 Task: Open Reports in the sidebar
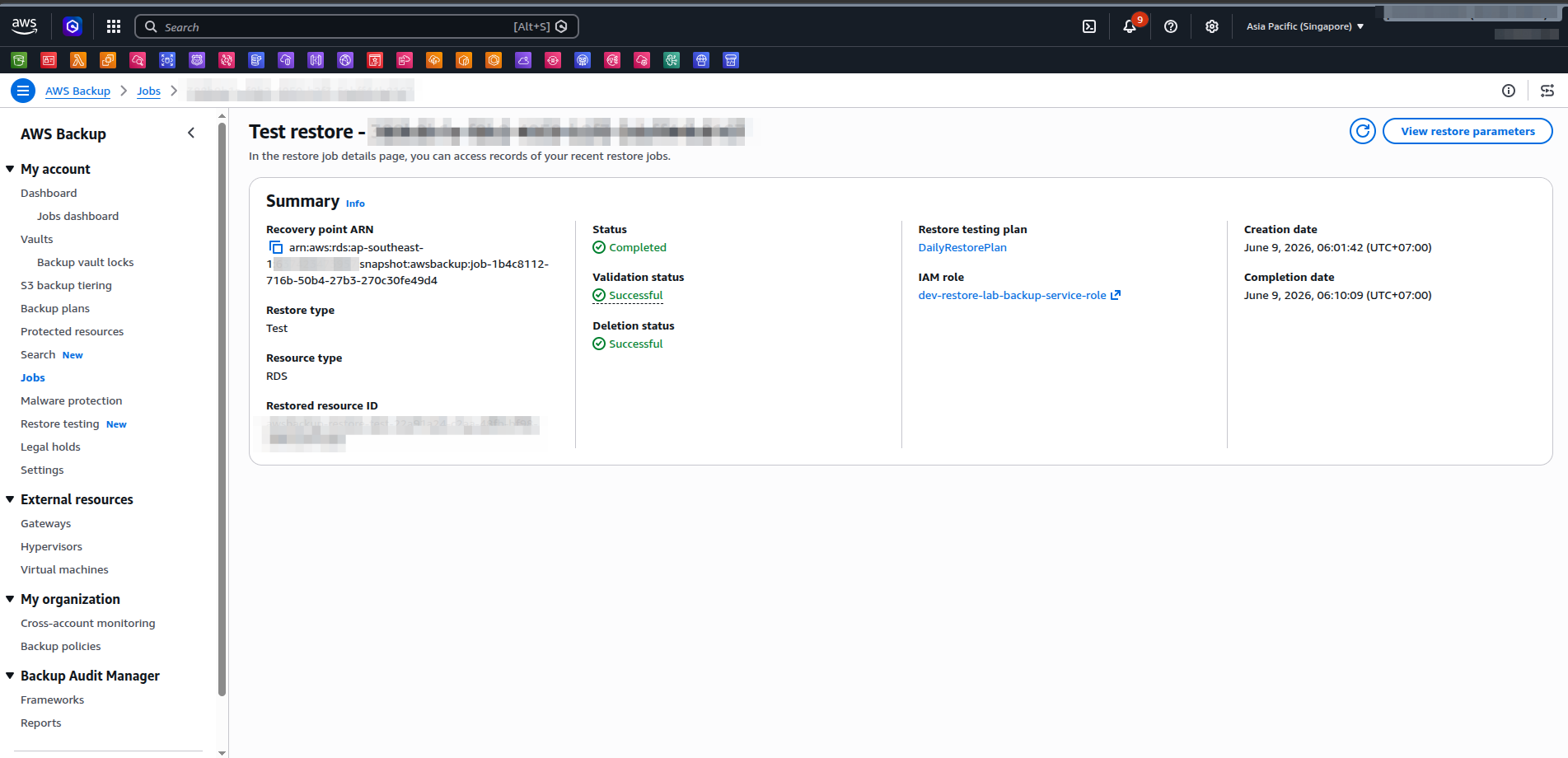[40, 723]
